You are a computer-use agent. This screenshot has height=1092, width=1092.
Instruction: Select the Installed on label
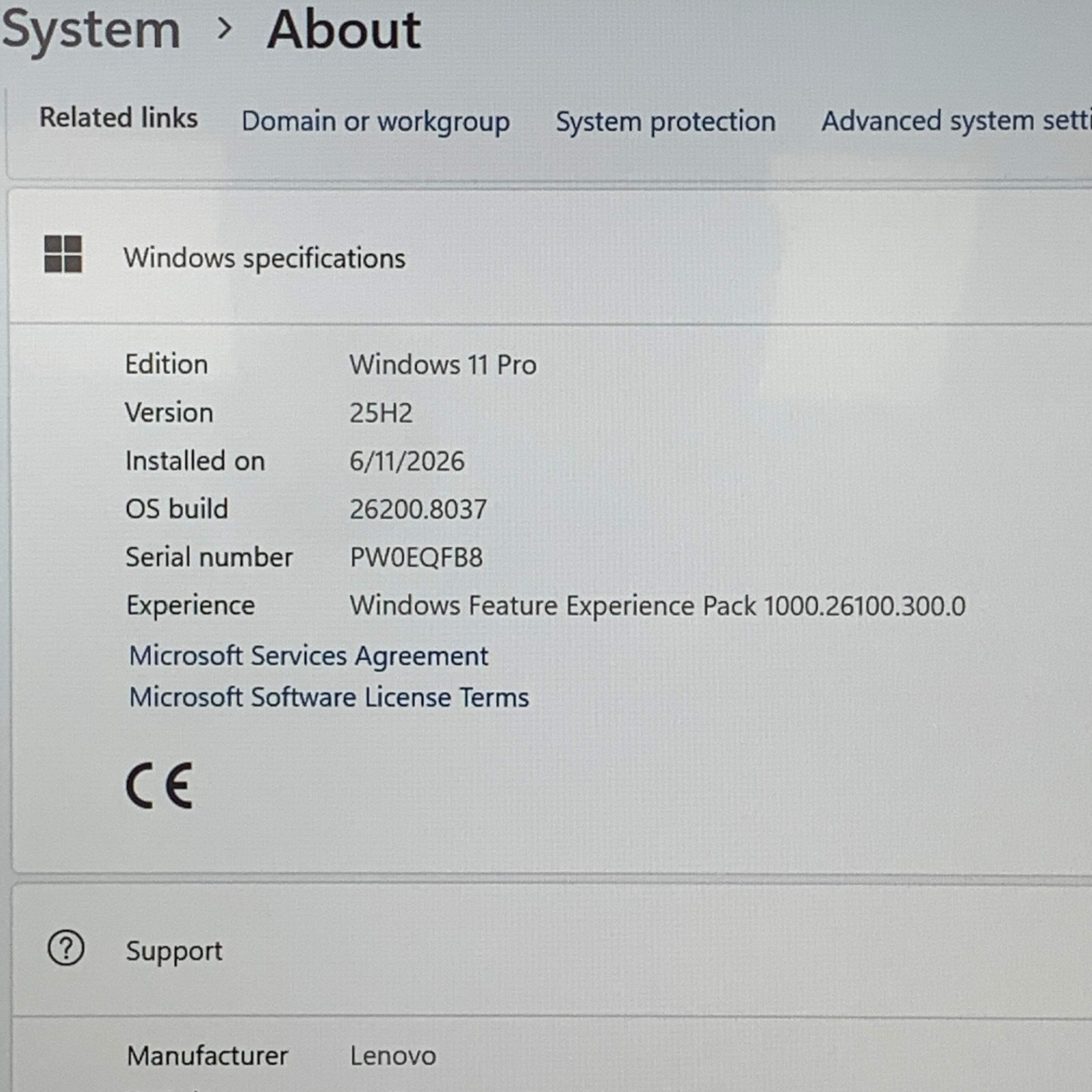195,461
